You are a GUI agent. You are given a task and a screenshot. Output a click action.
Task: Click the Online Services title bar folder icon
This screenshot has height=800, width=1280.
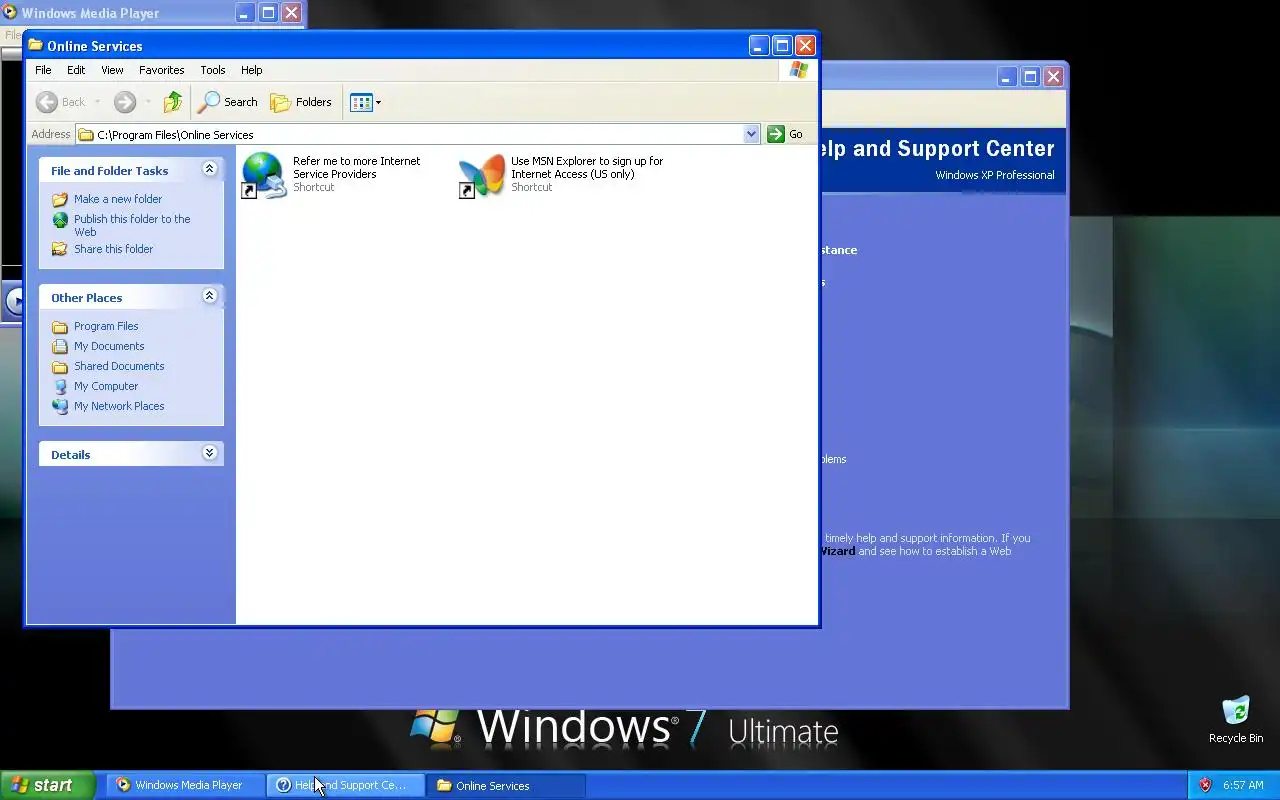point(35,45)
